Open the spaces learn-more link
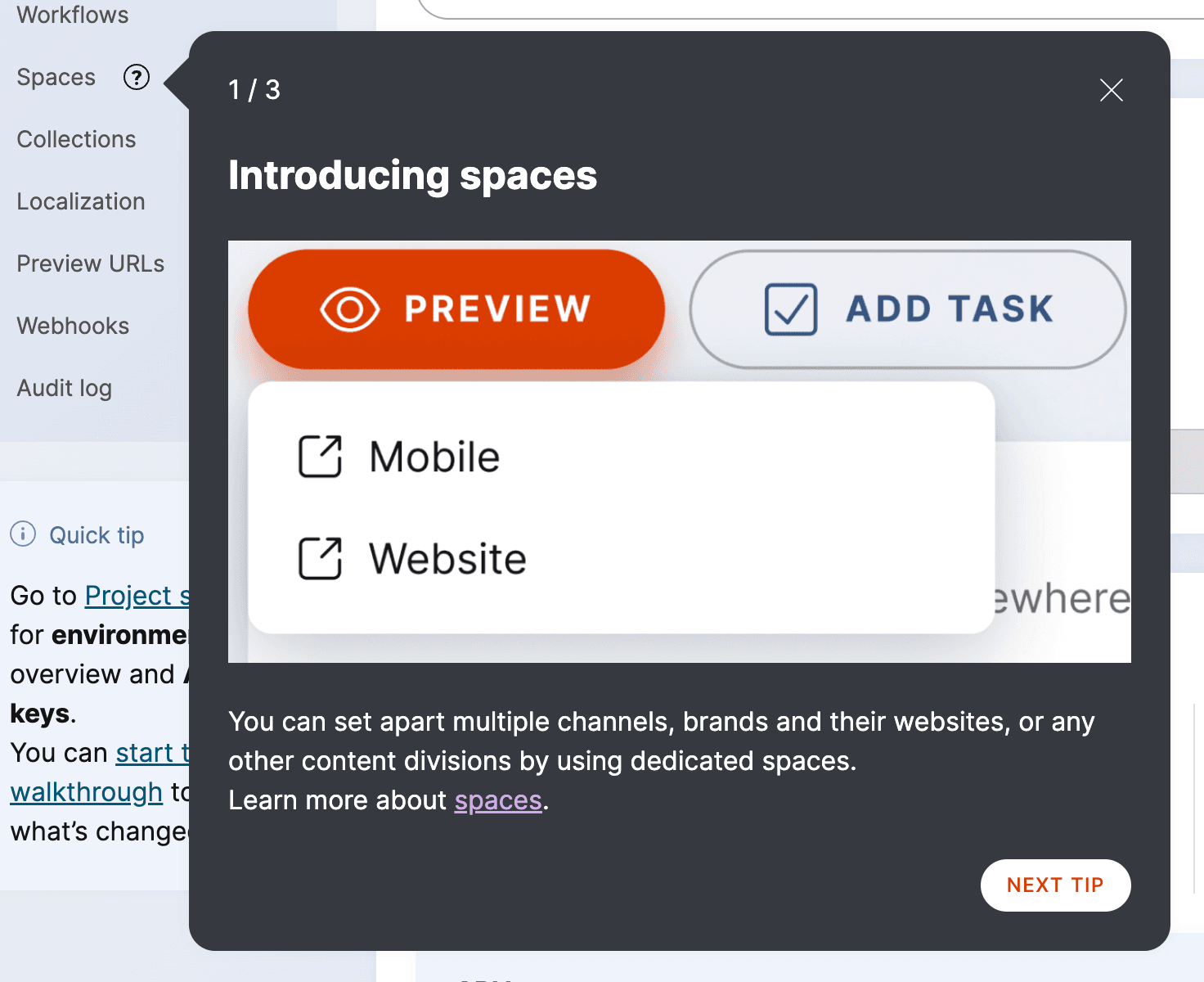 (498, 800)
